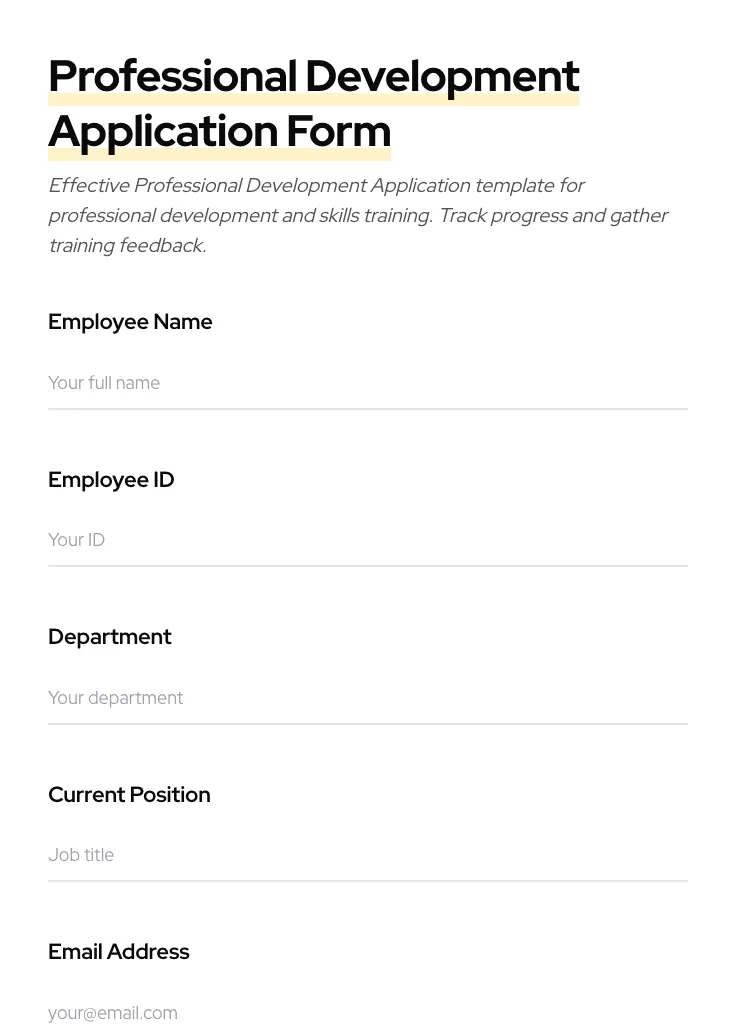Click the underline below the full name input
The image size is (736, 1024).
(x=368, y=408)
